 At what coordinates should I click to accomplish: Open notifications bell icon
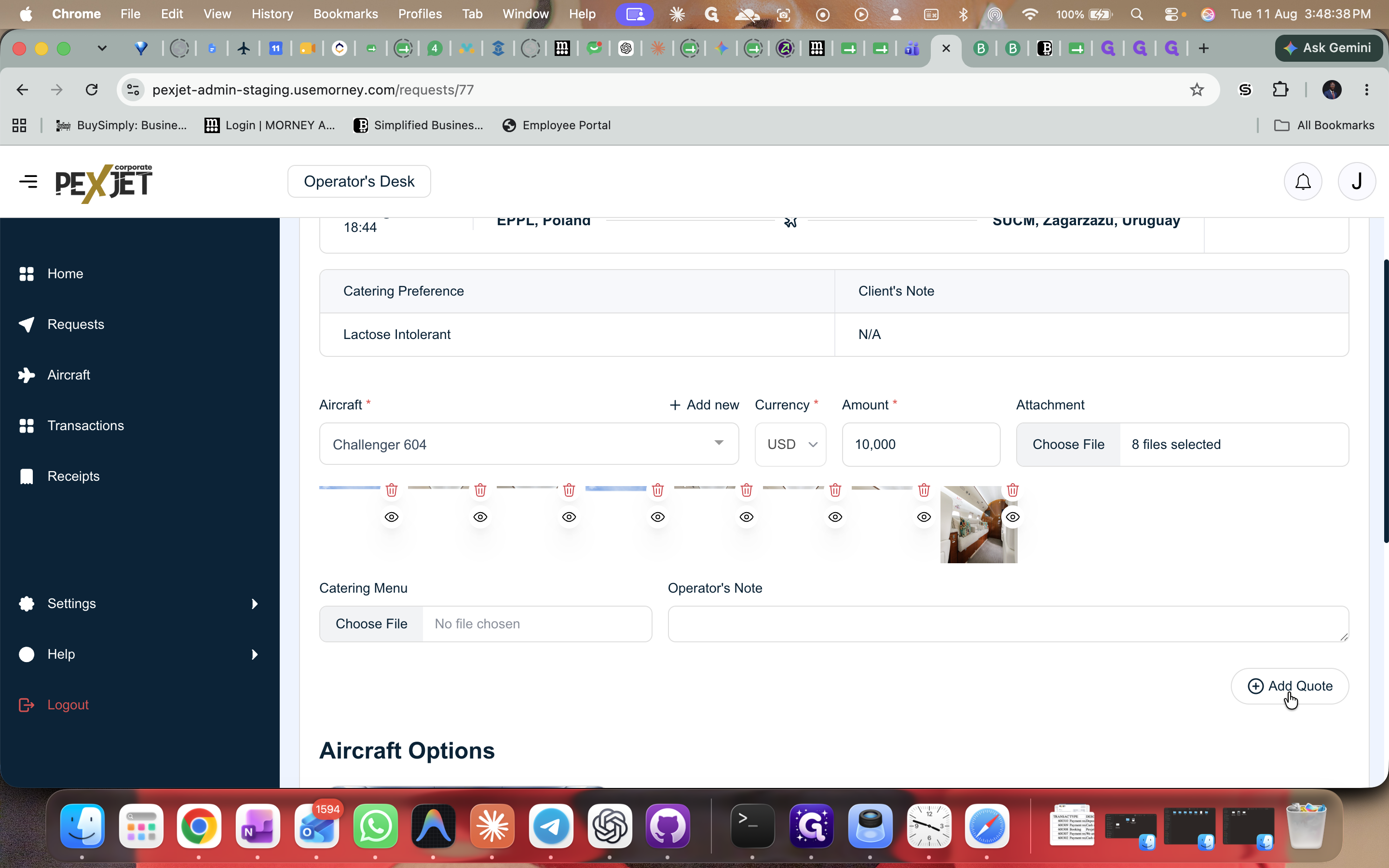pos(1303,181)
